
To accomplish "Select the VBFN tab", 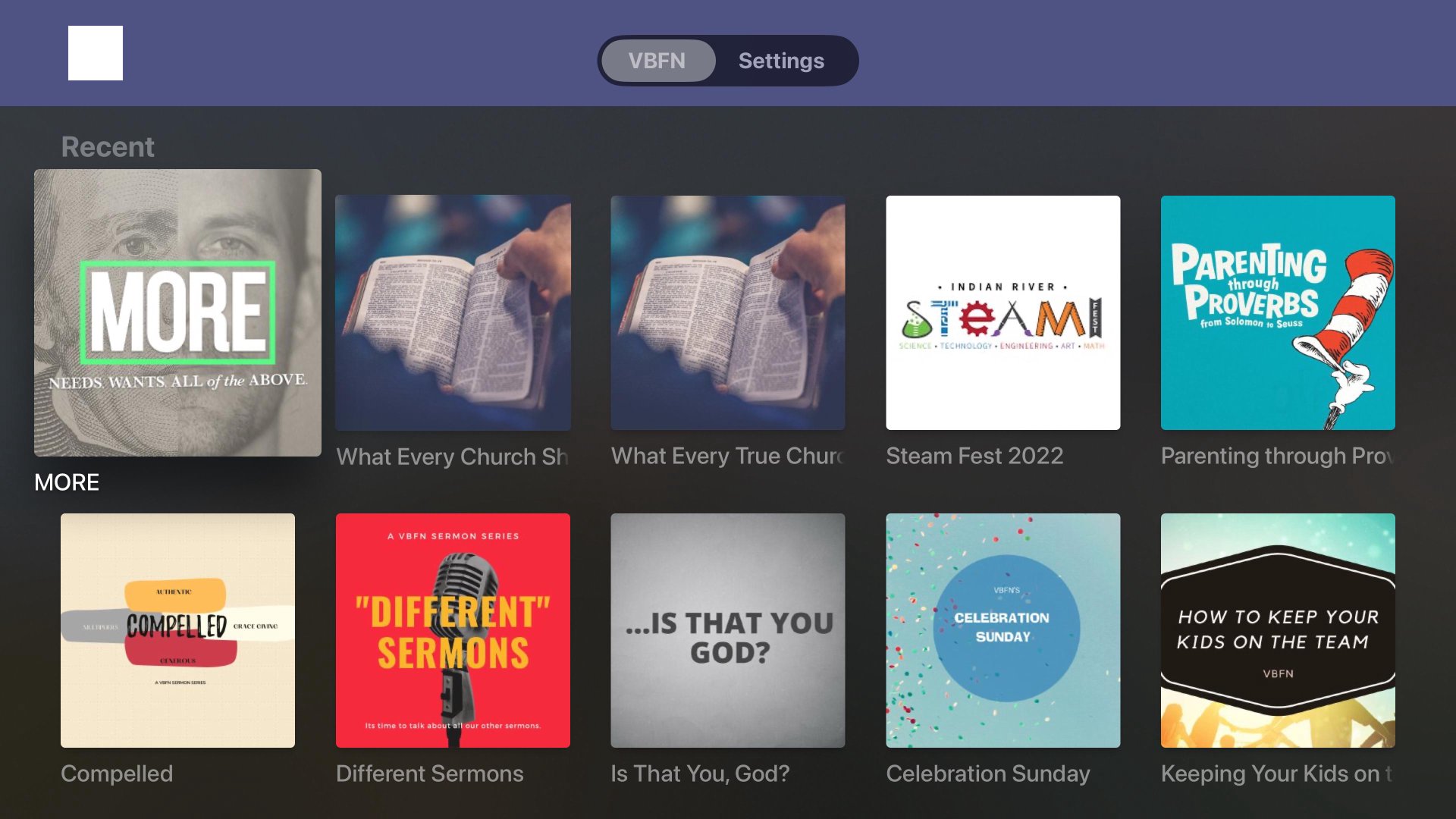I will coord(657,61).
